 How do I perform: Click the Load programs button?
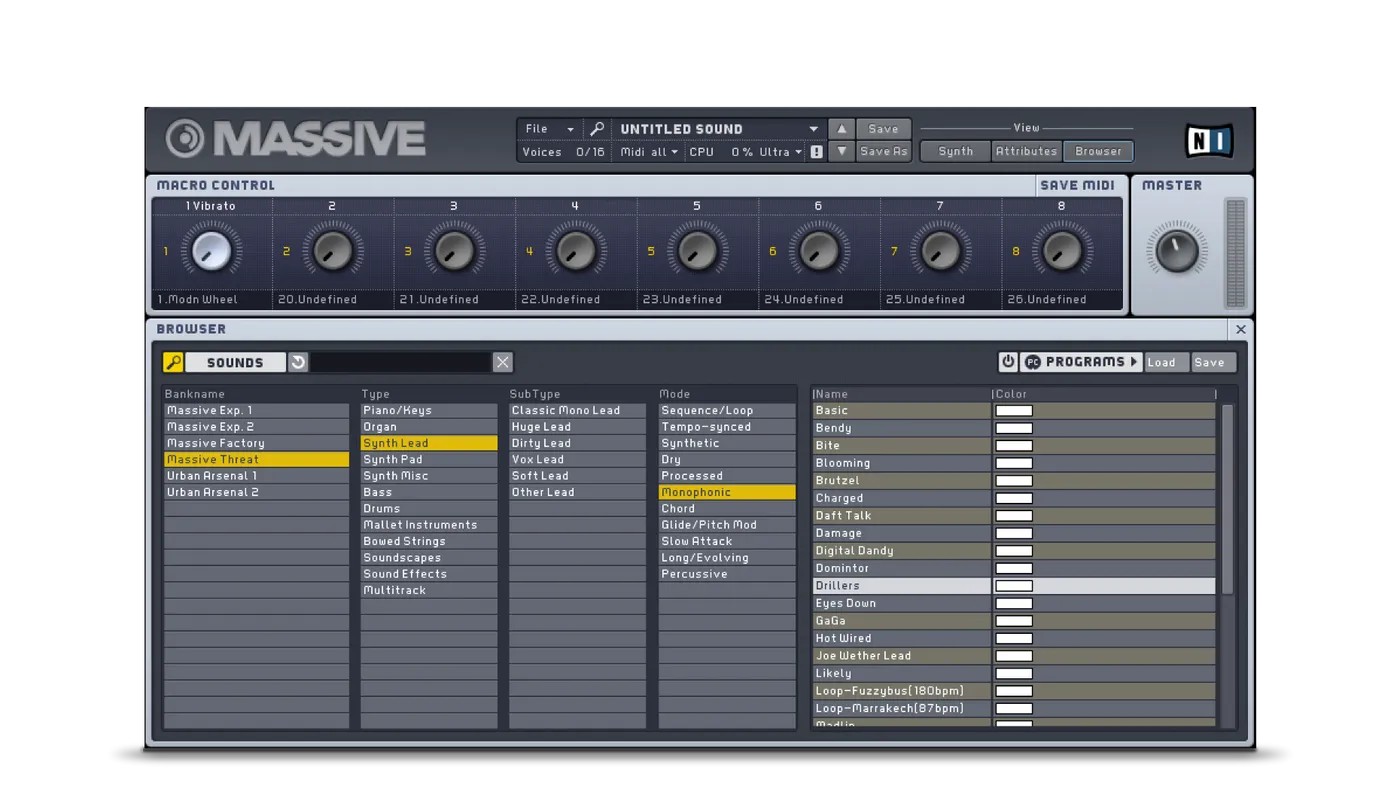pos(1165,362)
